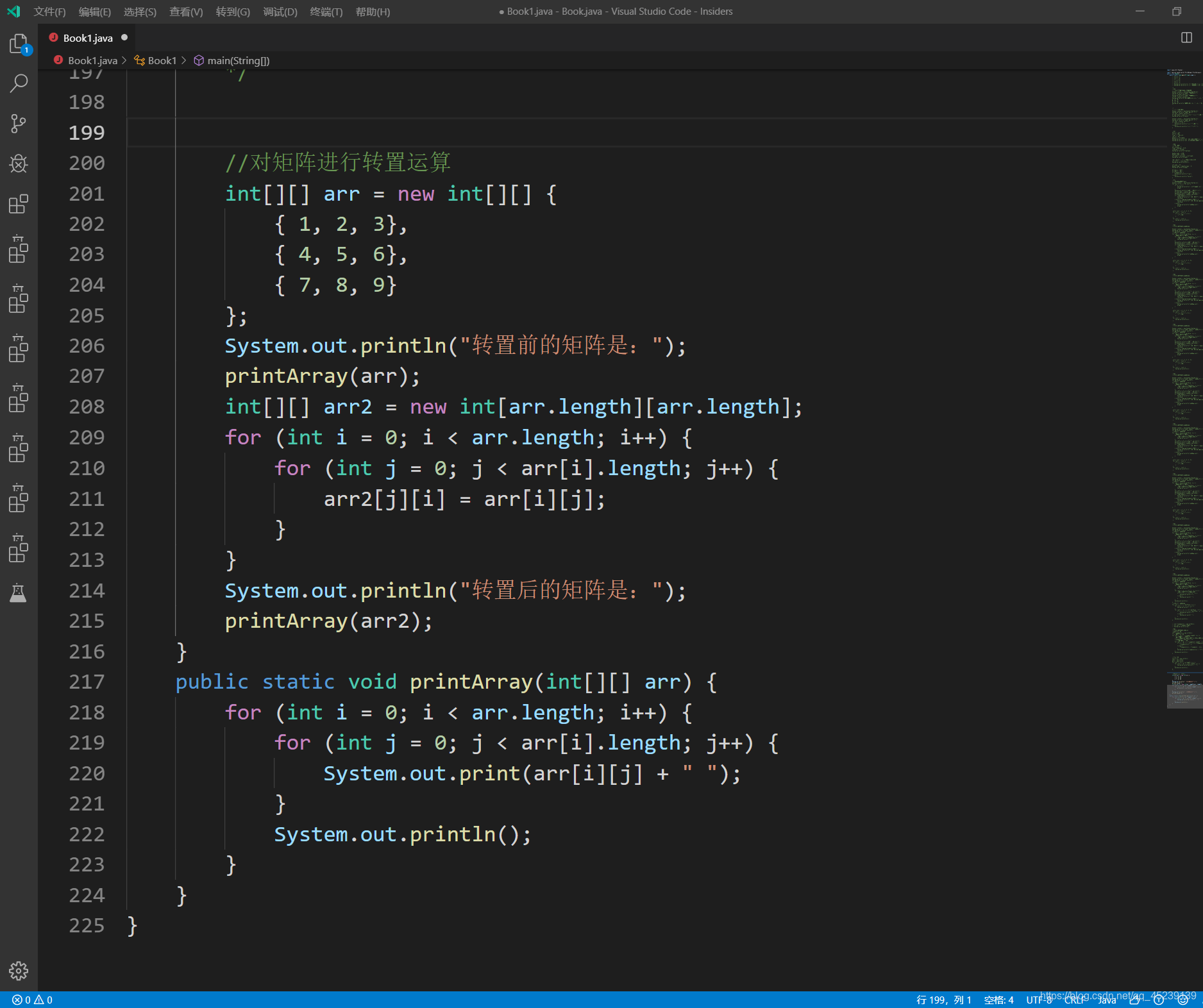Click the string "转置后的矩阵是: "

point(562,591)
